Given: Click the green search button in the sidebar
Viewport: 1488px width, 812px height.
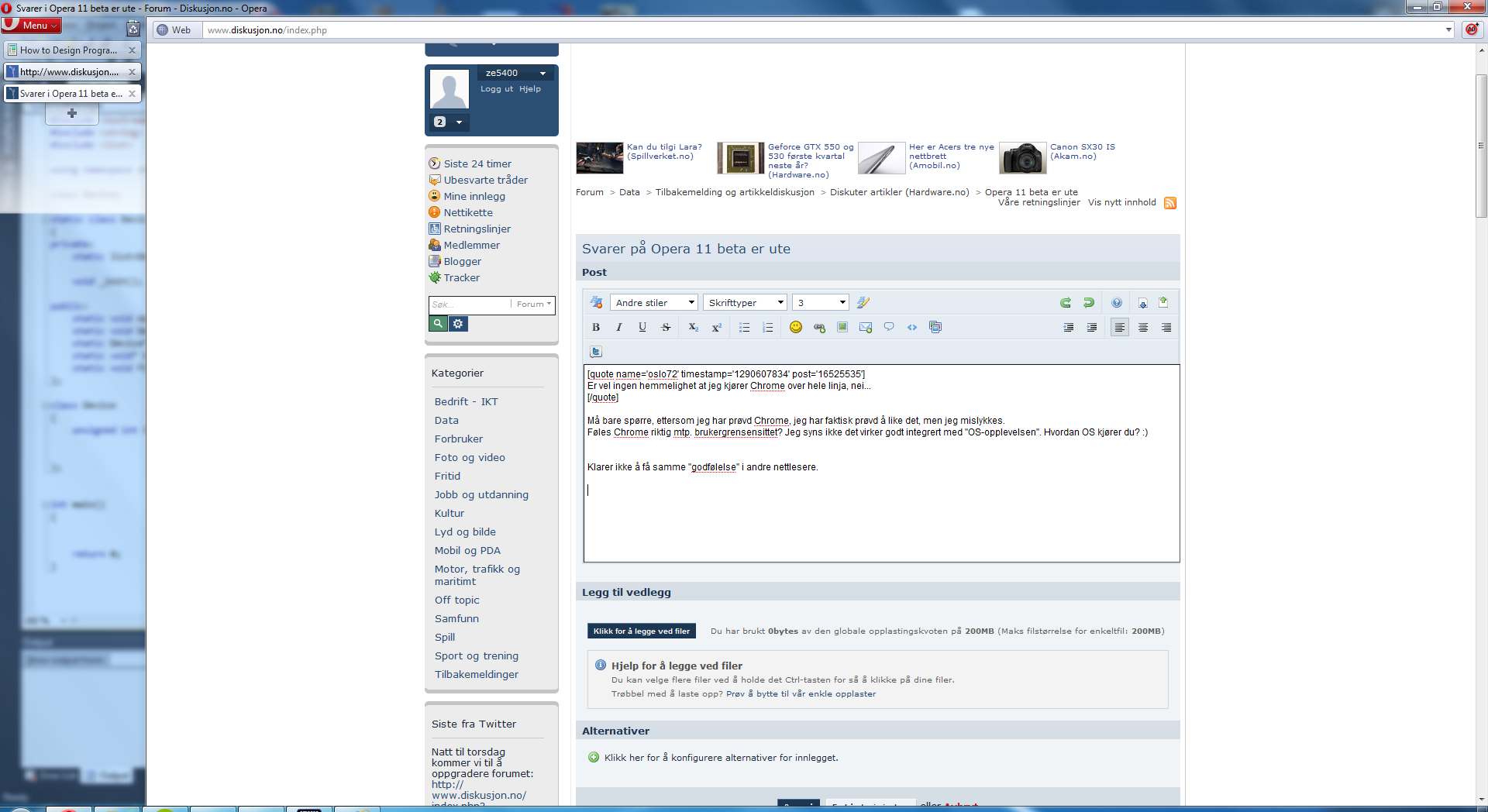Looking at the screenshot, I should [438, 324].
